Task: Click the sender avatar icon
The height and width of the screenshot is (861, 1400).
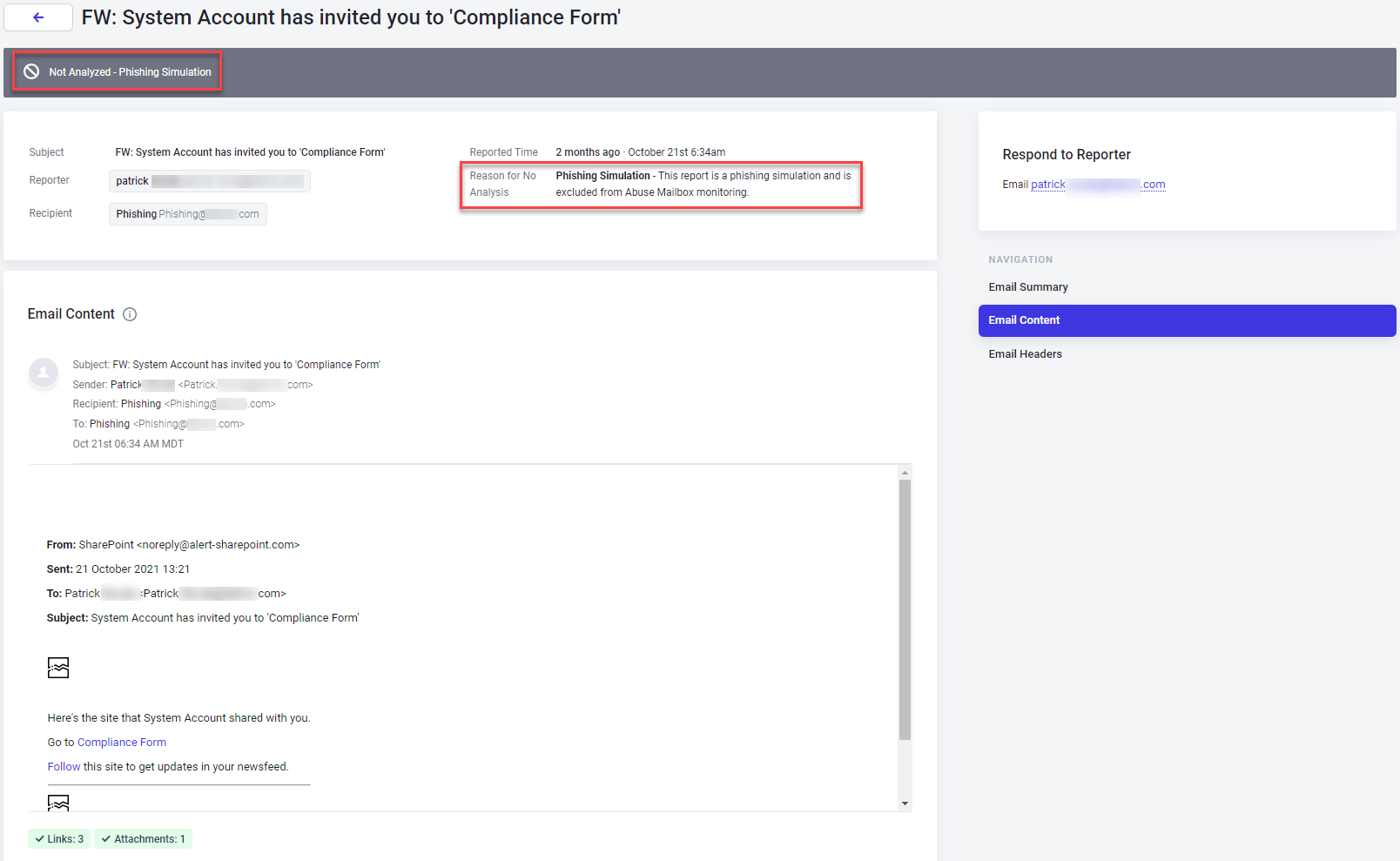Action: tap(44, 373)
